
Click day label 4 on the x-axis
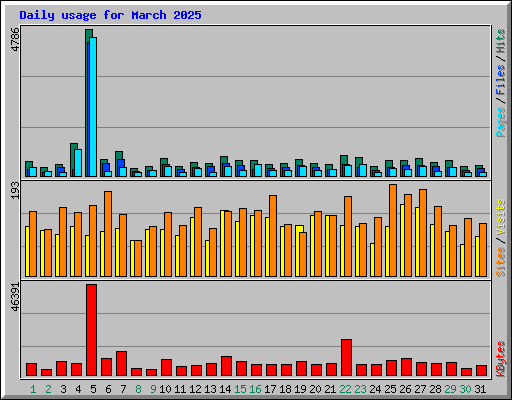(78, 389)
